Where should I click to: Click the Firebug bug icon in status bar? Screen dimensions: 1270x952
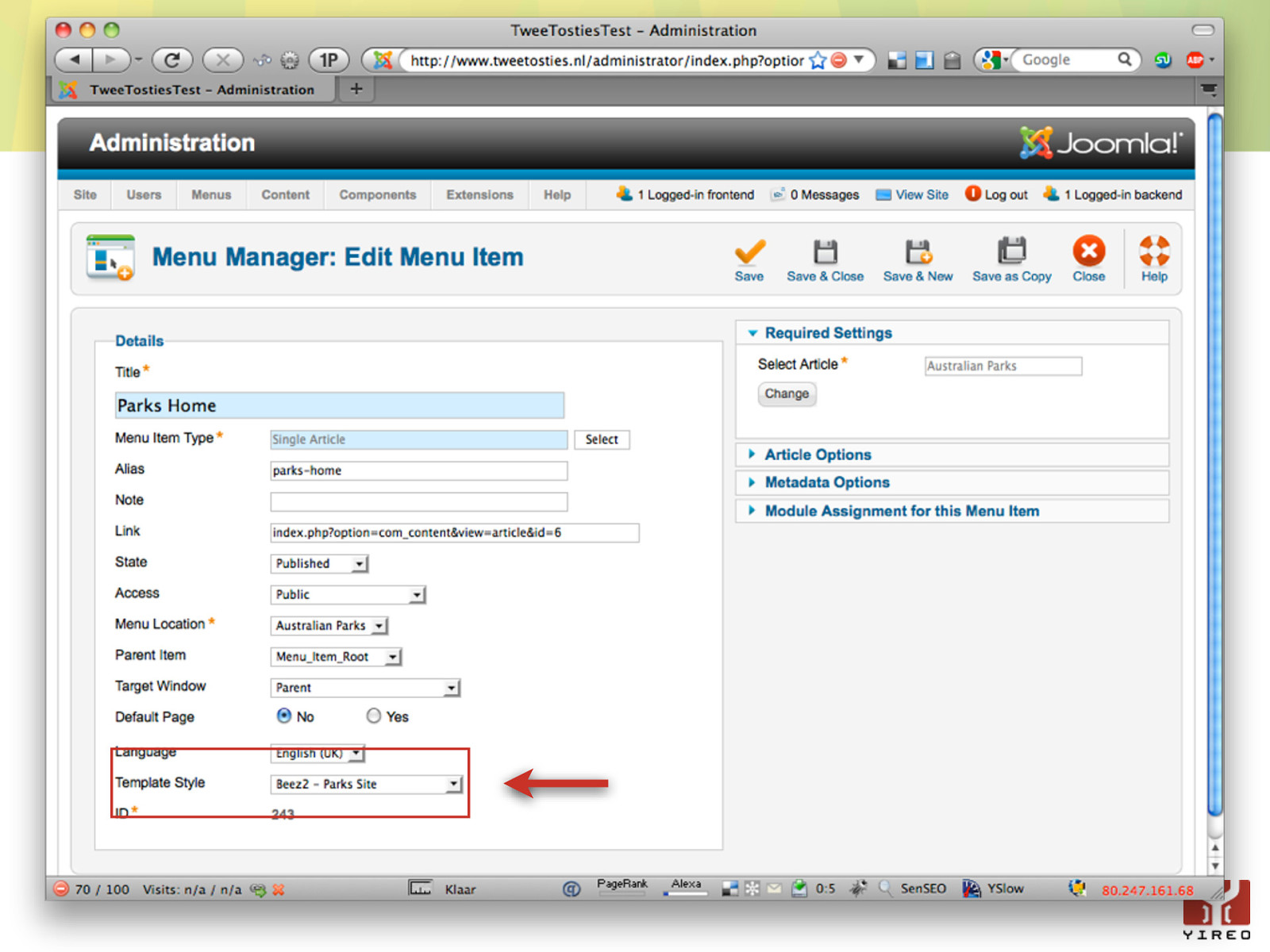pyautogui.click(x=858, y=889)
